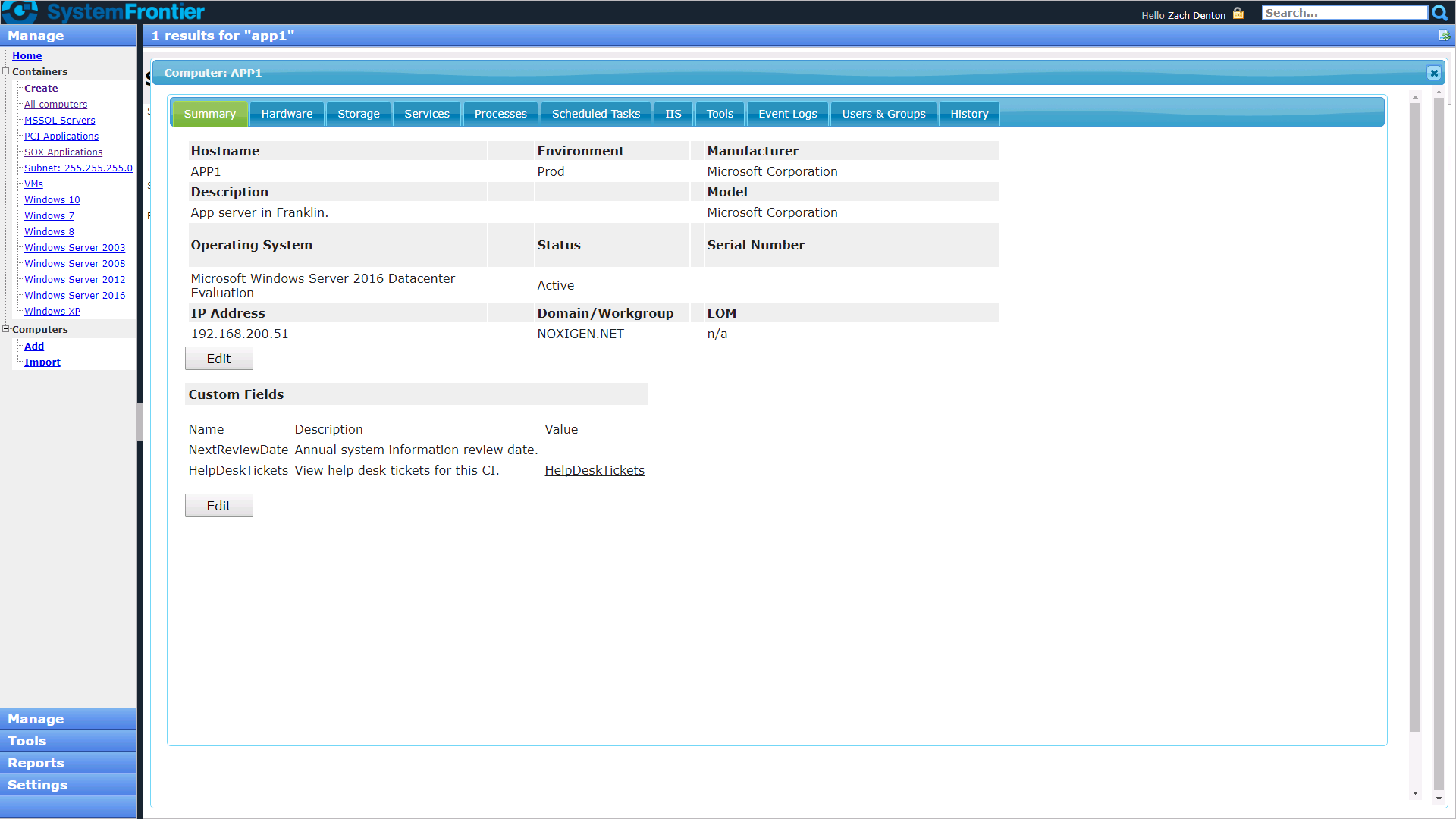Open Windows Server 2016 container
This screenshot has width=1456, height=819.
[x=74, y=296]
